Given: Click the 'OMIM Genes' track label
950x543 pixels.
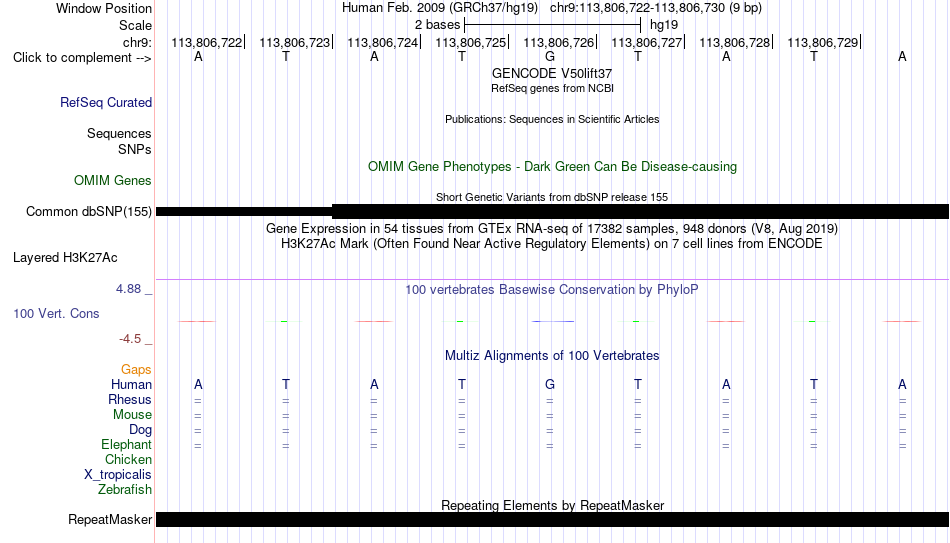Looking at the screenshot, I should coord(113,181).
